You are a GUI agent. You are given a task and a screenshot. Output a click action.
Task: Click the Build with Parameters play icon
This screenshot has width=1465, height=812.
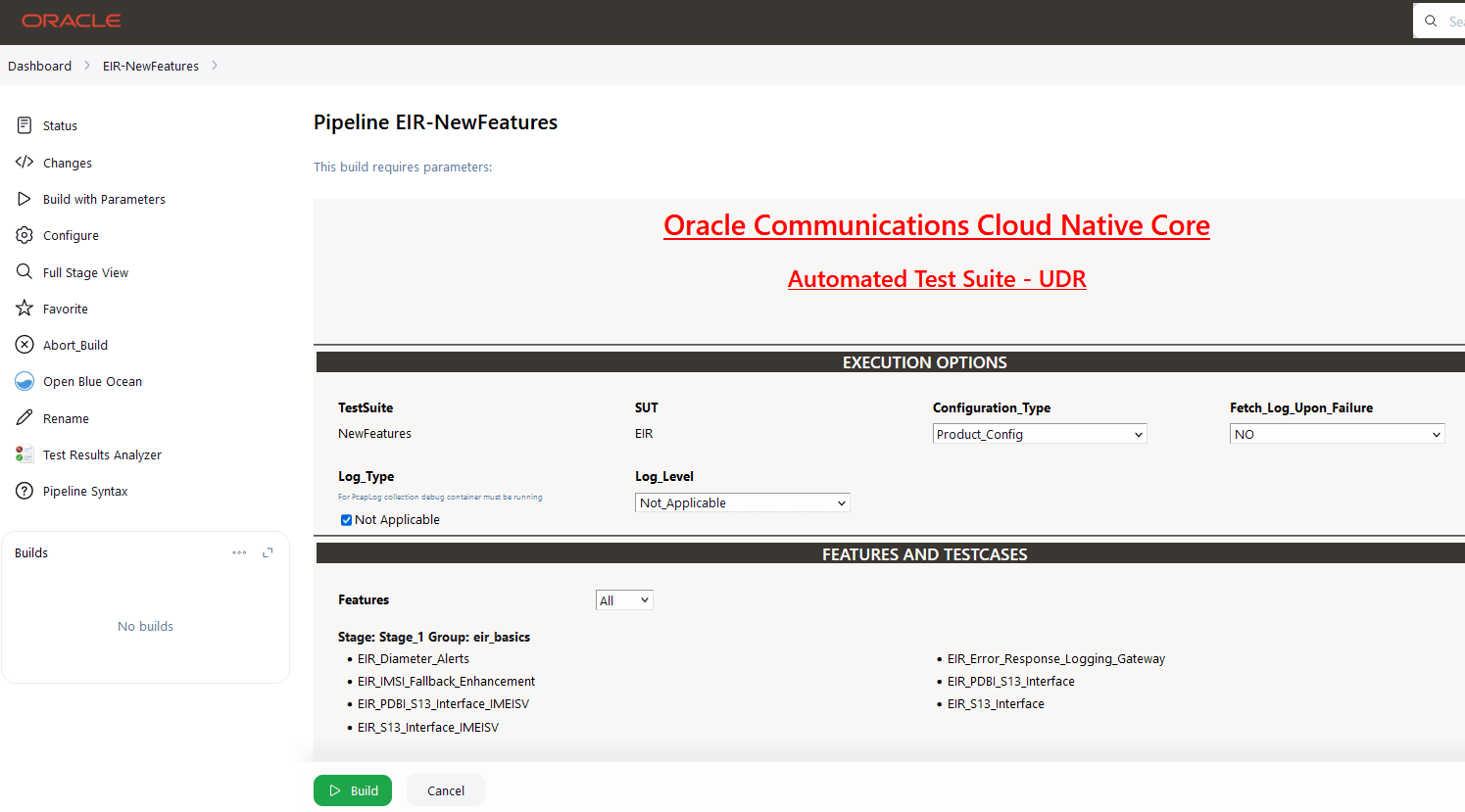click(x=24, y=199)
